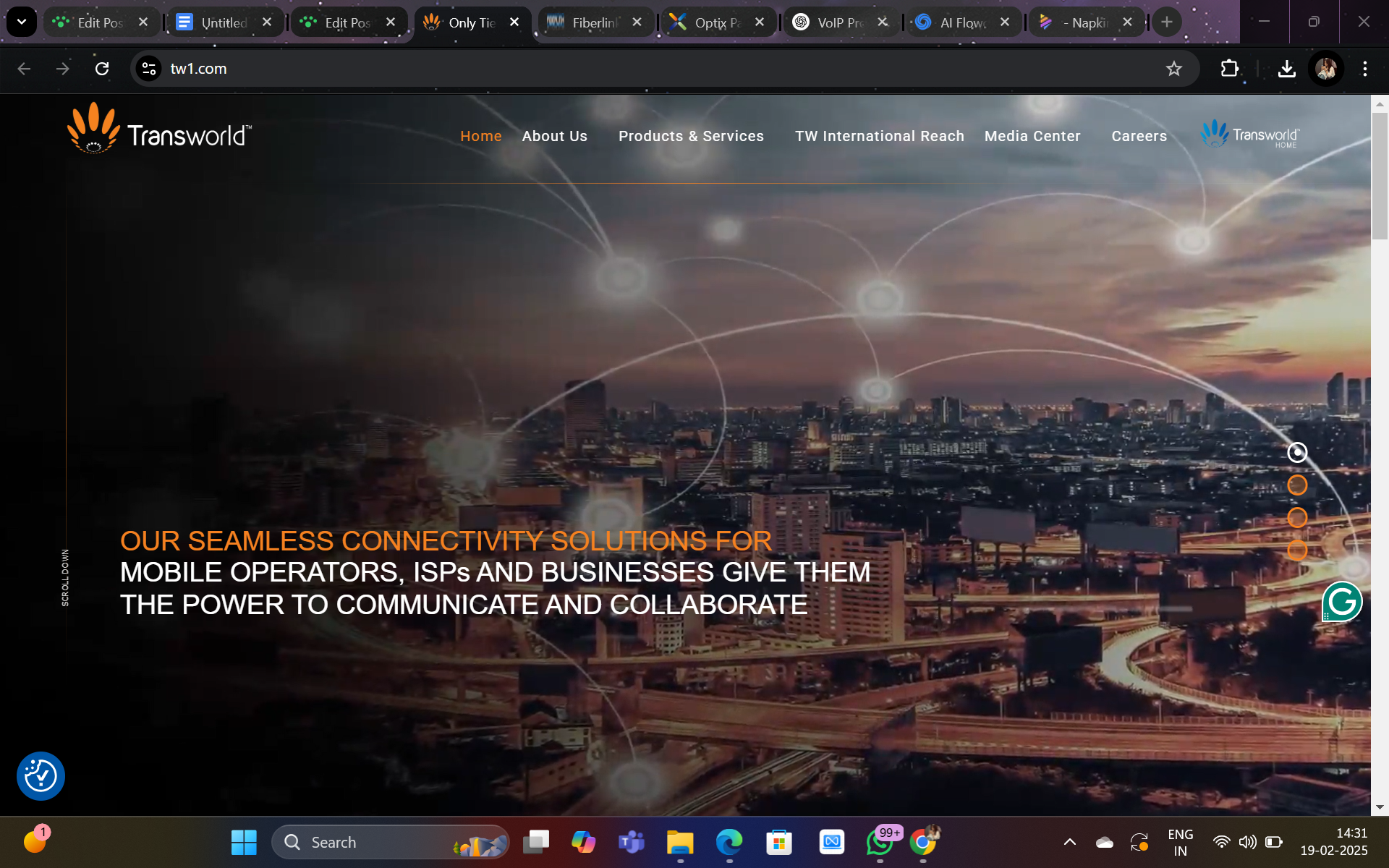
Task: Click the scrollbar up arrow
Action: 1380,103
